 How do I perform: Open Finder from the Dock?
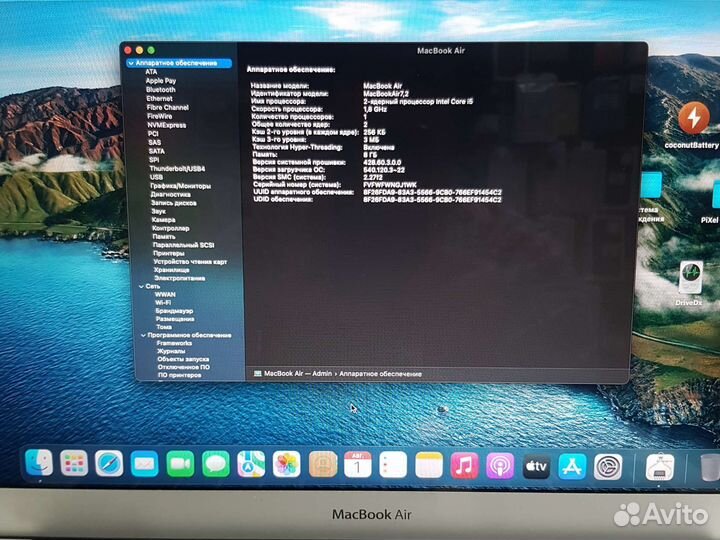[x=39, y=463]
